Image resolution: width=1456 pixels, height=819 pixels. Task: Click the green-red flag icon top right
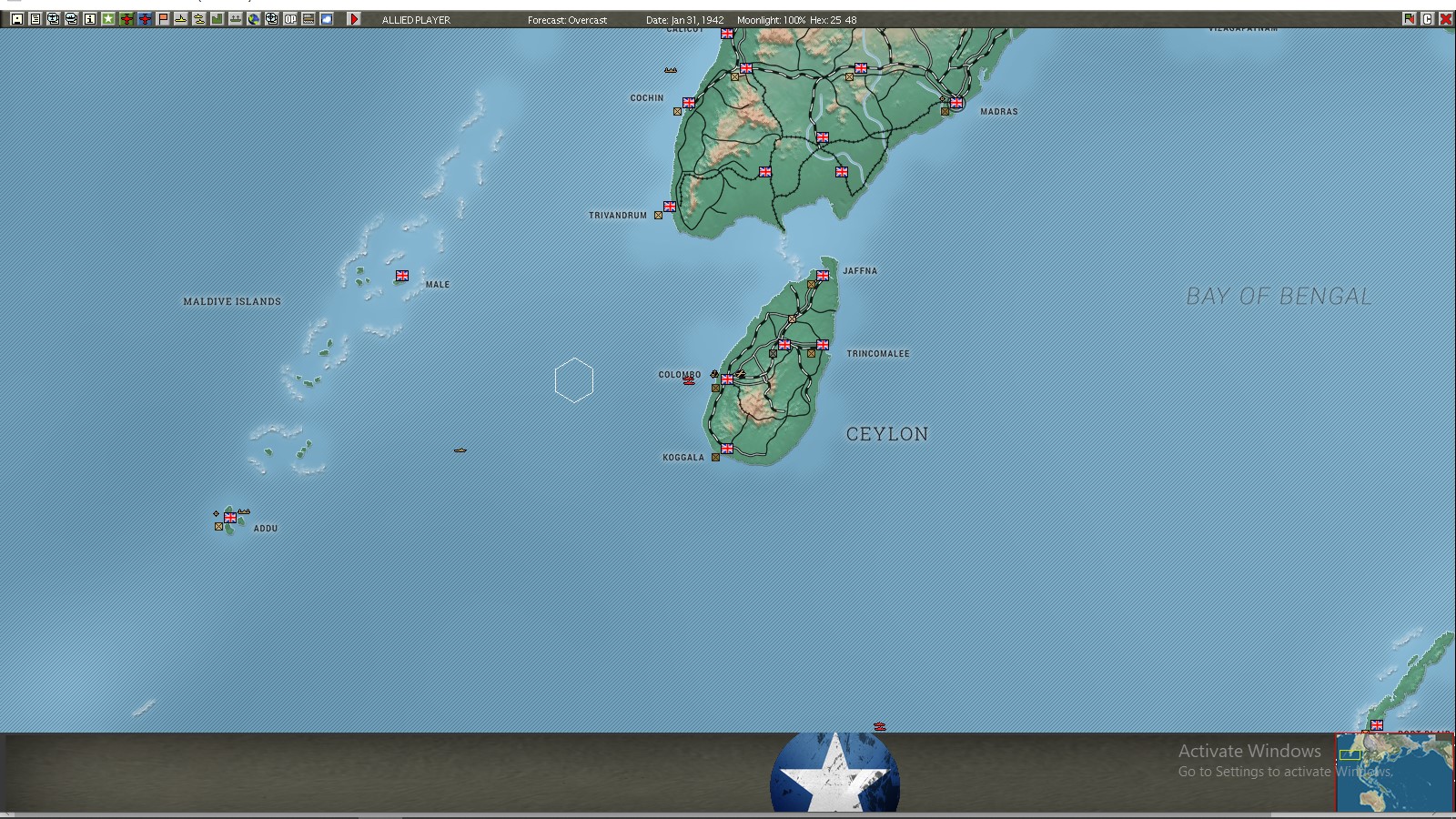coord(1409,19)
